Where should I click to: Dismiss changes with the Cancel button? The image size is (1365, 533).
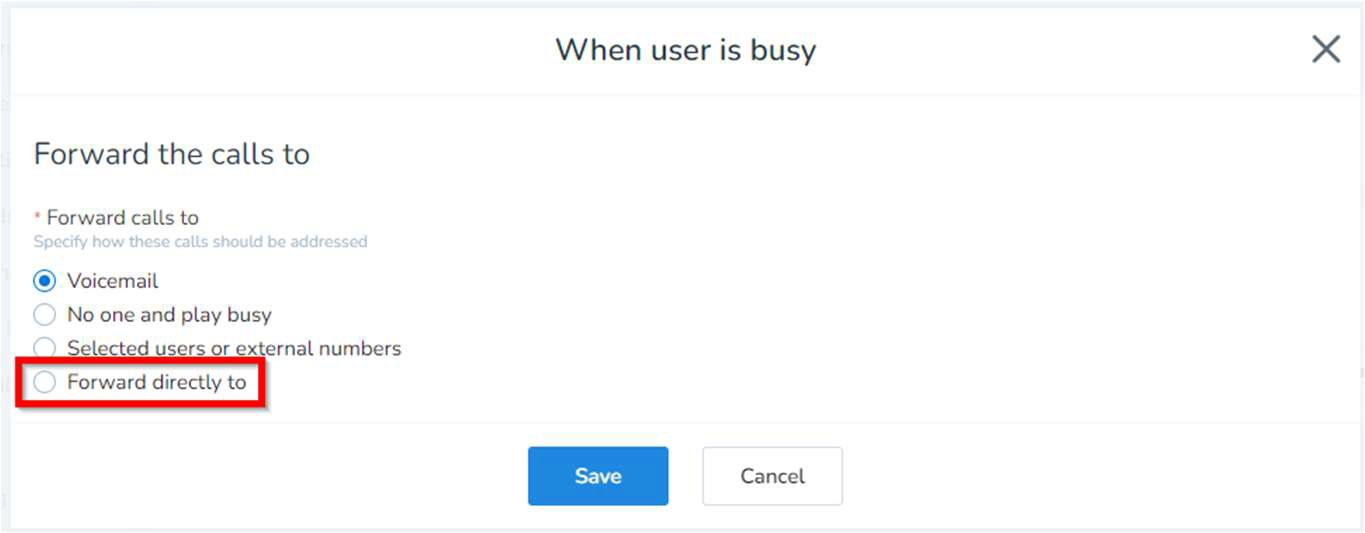(x=772, y=476)
